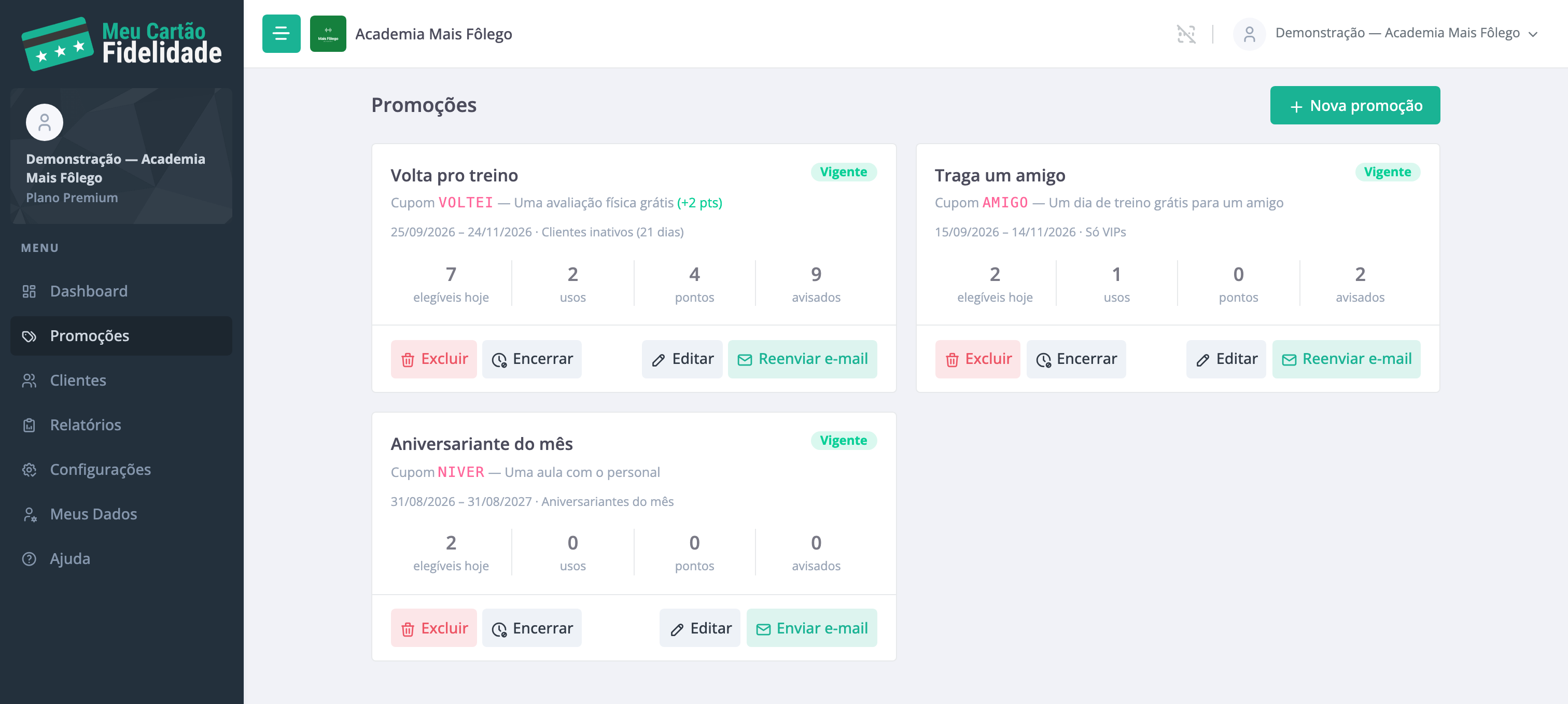Viewport: 1568px width, 704px height.
Task: Click Editar on Traga um amigo
Action: (x=1226, y=359)
